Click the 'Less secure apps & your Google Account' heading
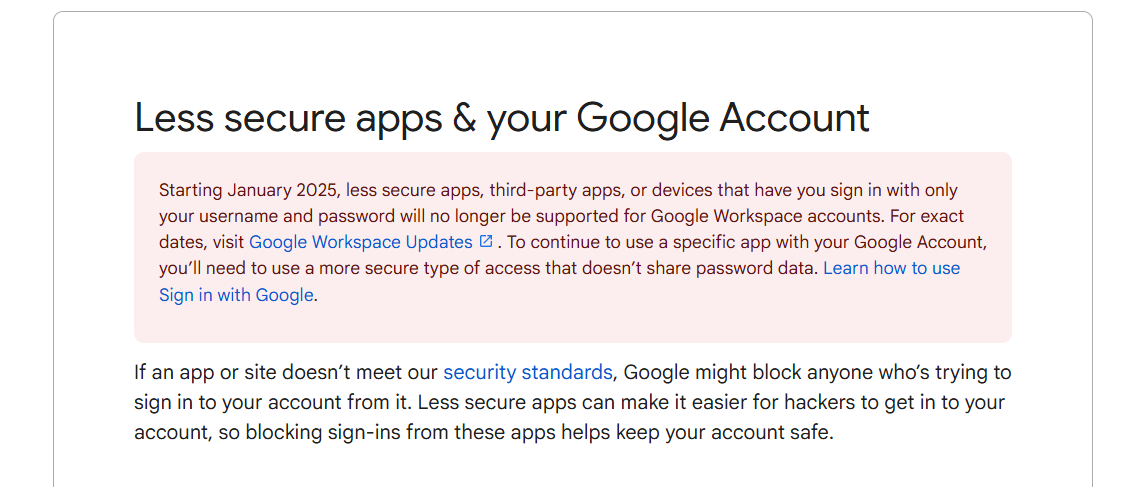1128x487 pixels. coord(501,117)
